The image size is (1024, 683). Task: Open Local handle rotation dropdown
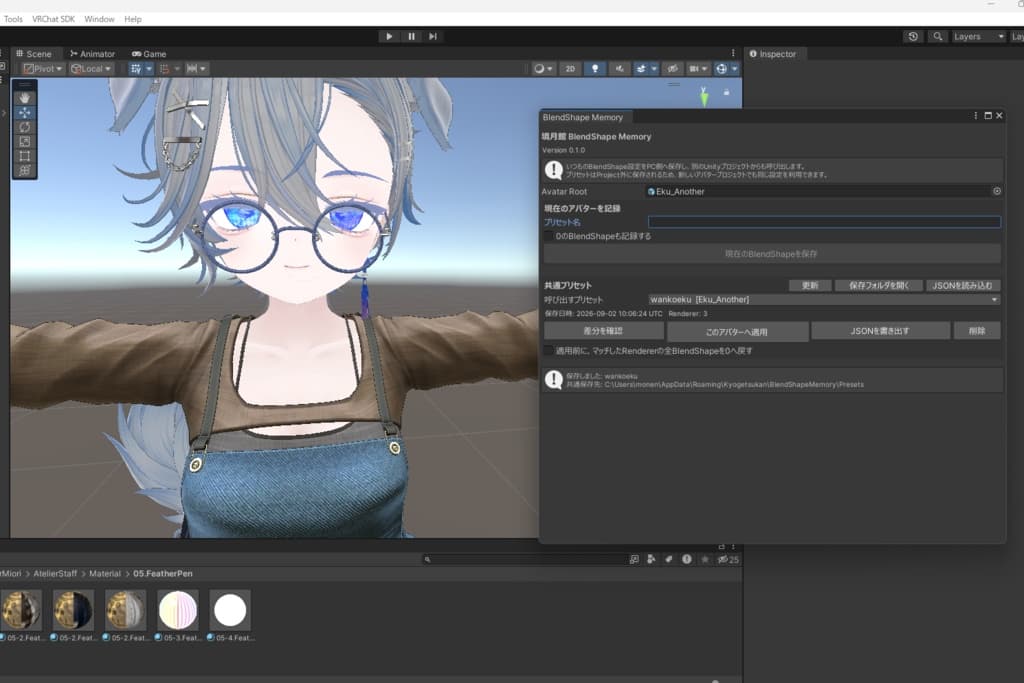(x=91, y=69)
